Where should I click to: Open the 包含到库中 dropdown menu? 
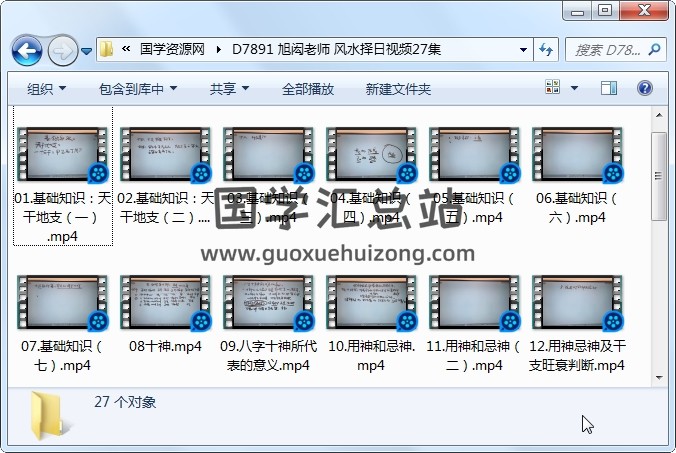[x=138, y=89]
